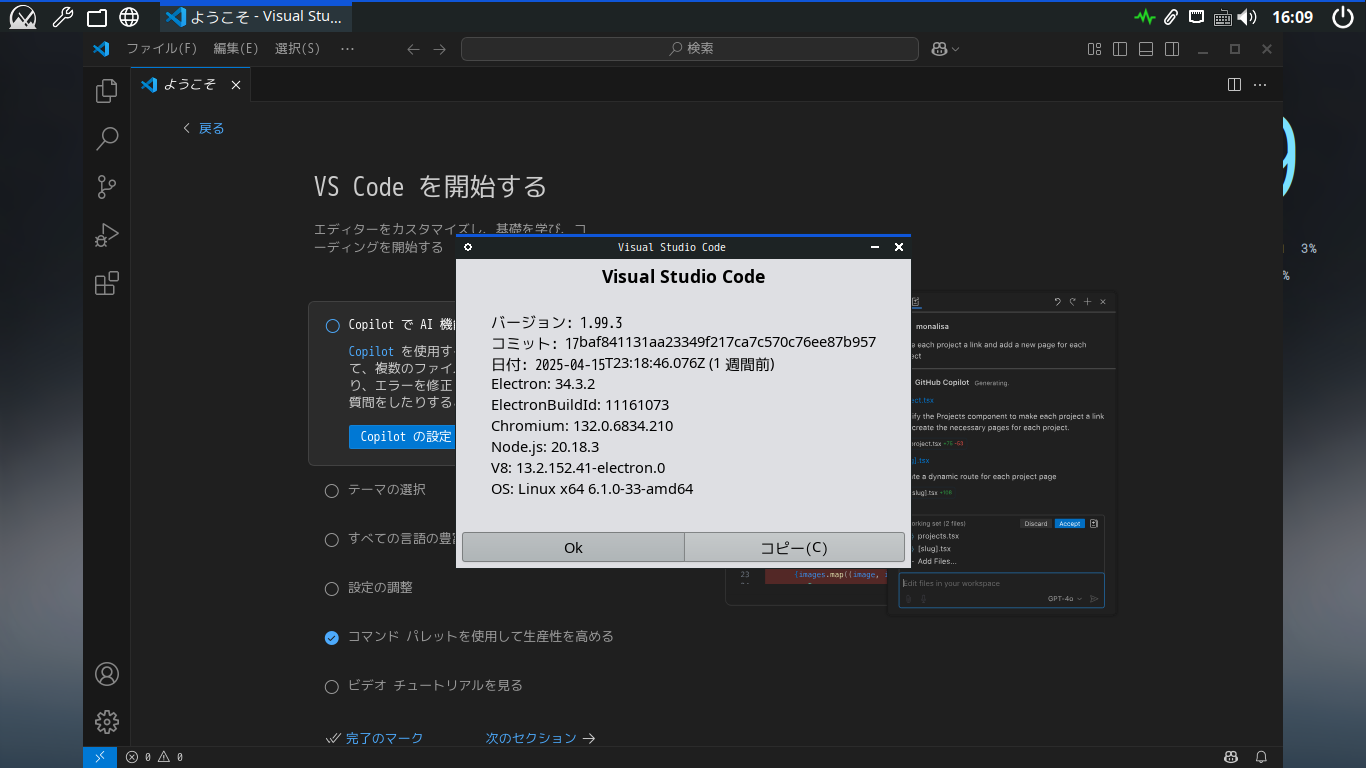
Task: Launch the wrench tools icon in the panel
Action: [61, 17]
